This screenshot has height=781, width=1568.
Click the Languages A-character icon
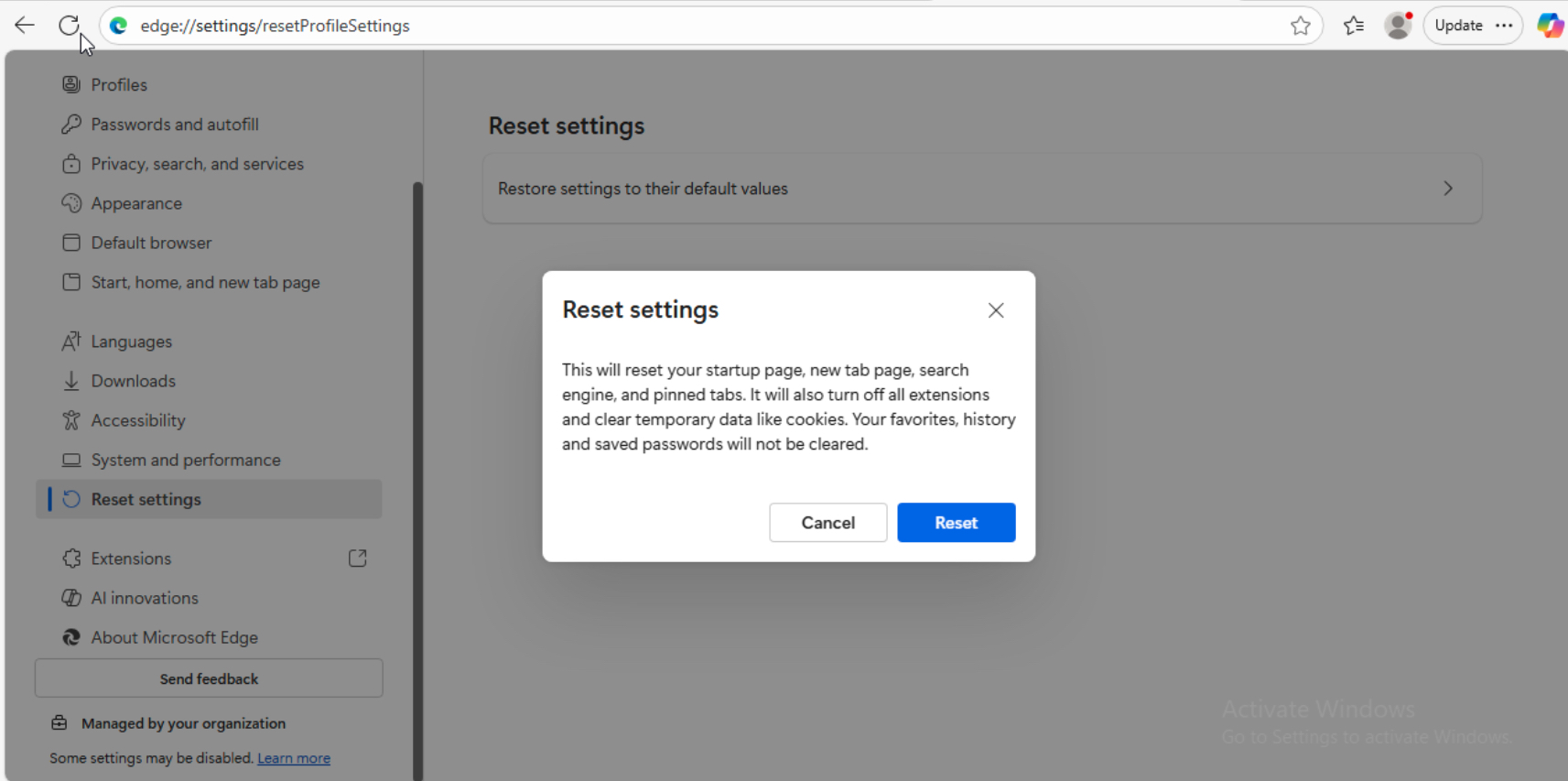pos(71,342)
